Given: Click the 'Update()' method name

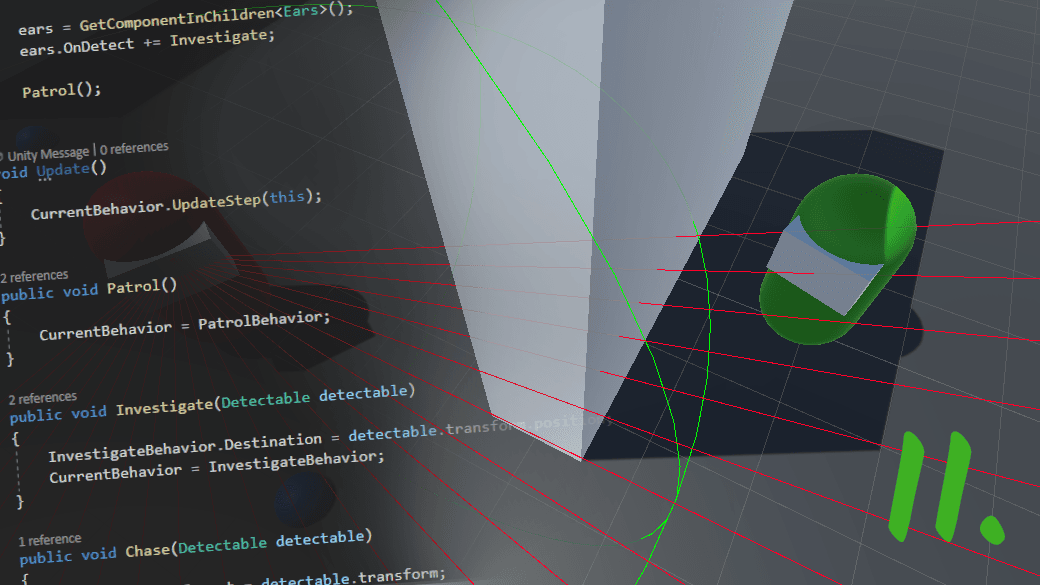Looking at the screenshot, I should point(71,169).
